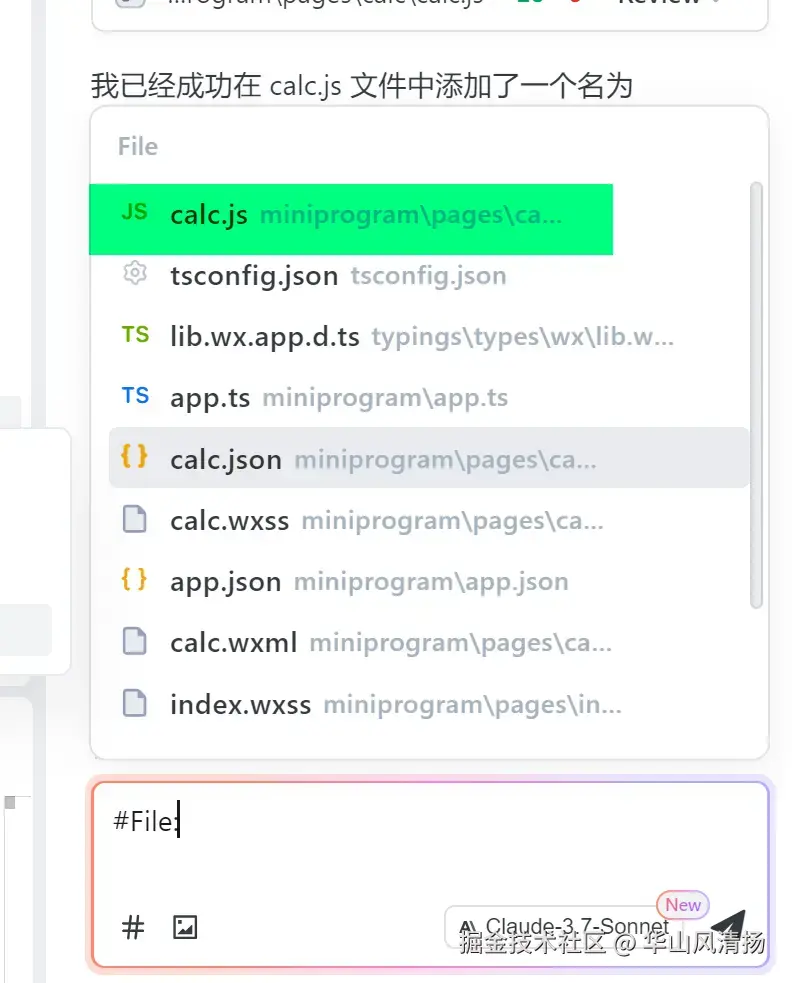The width and height of the screenshot is (792, 983).
Task: Click the gear icon beside tsconfig.json
Action: coord(134,274)
